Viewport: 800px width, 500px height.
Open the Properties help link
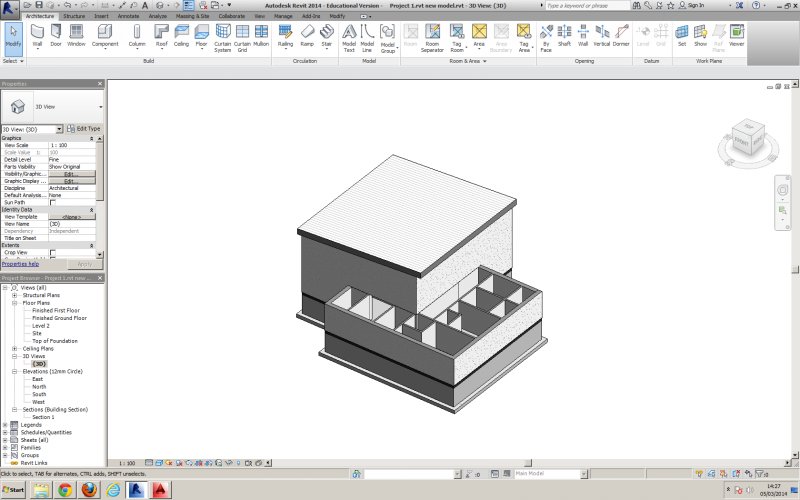click(x=20, y=264)
